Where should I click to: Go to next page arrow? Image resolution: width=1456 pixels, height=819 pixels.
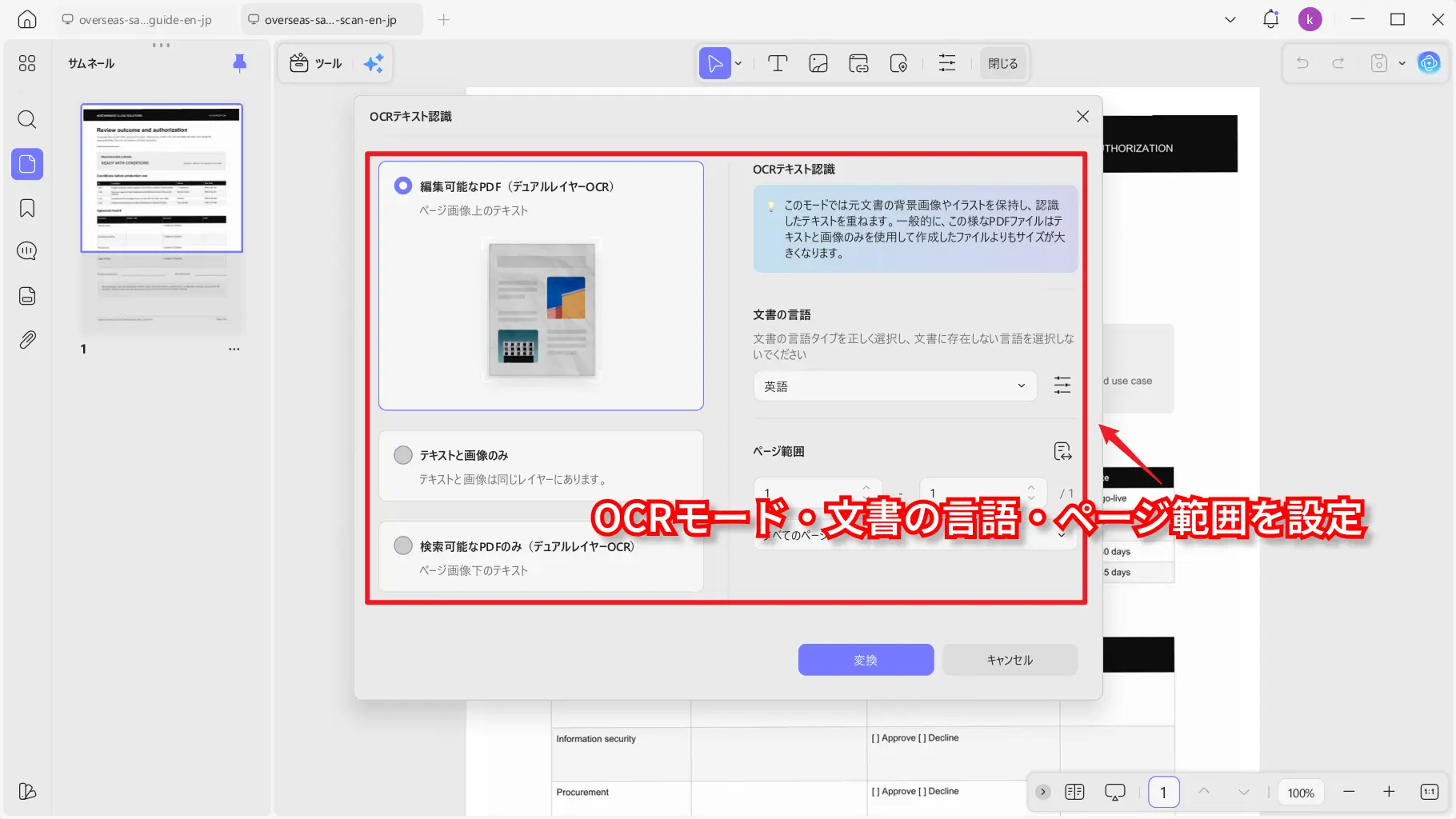click(x=1244, y=792)
